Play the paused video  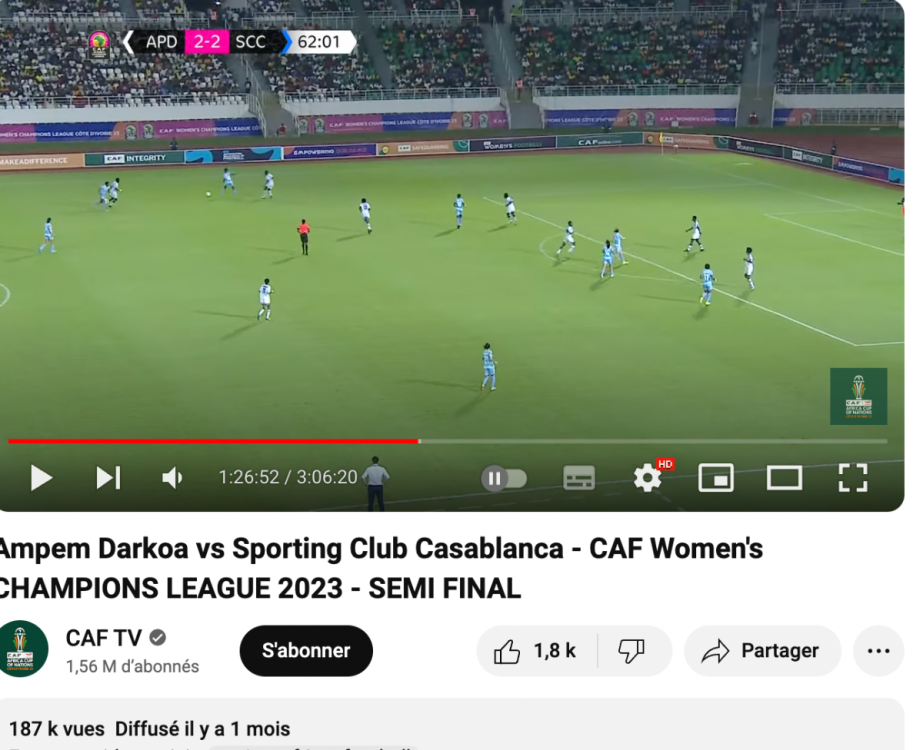tap(41, 477)
